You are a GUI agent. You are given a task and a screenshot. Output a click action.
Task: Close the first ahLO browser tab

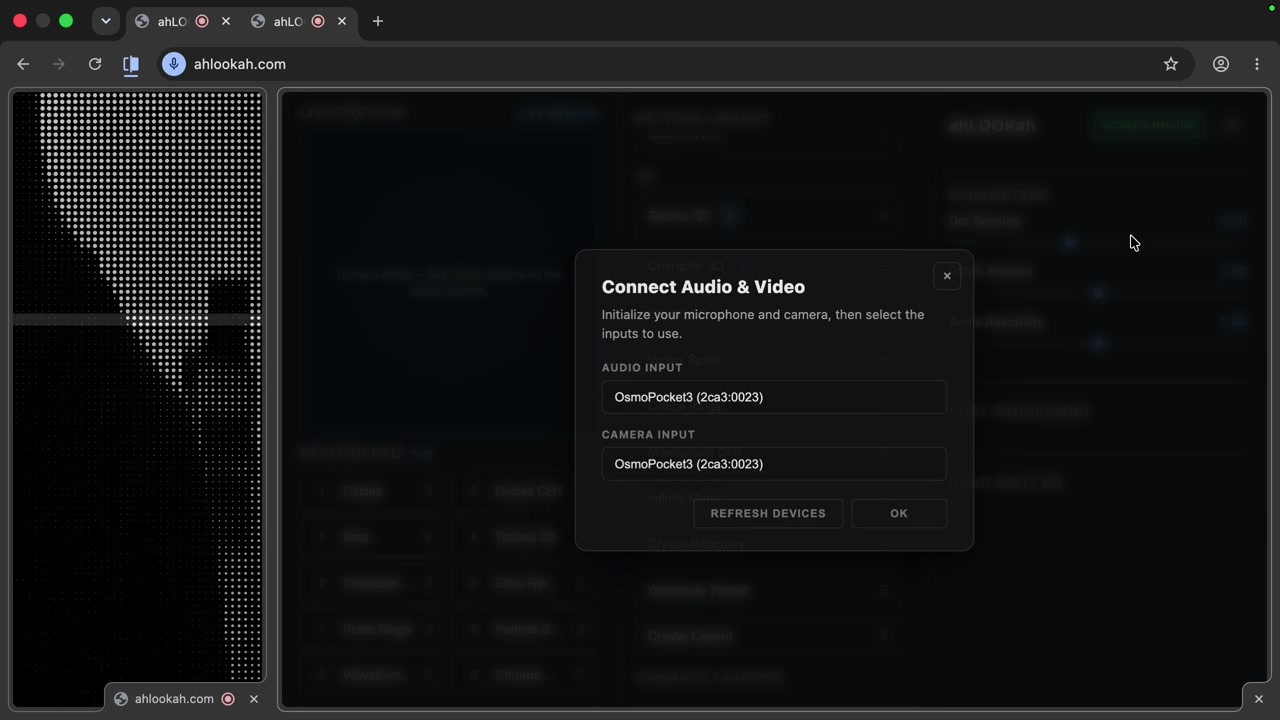coord(226,21)
